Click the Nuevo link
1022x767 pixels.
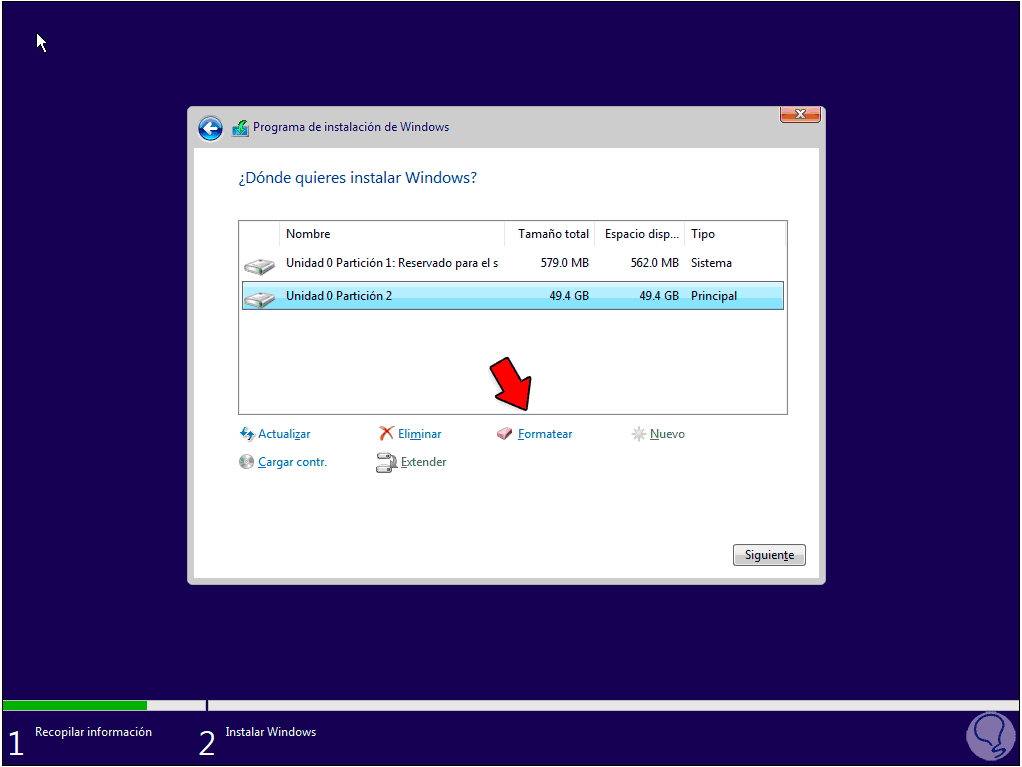[x=667, y=434]
